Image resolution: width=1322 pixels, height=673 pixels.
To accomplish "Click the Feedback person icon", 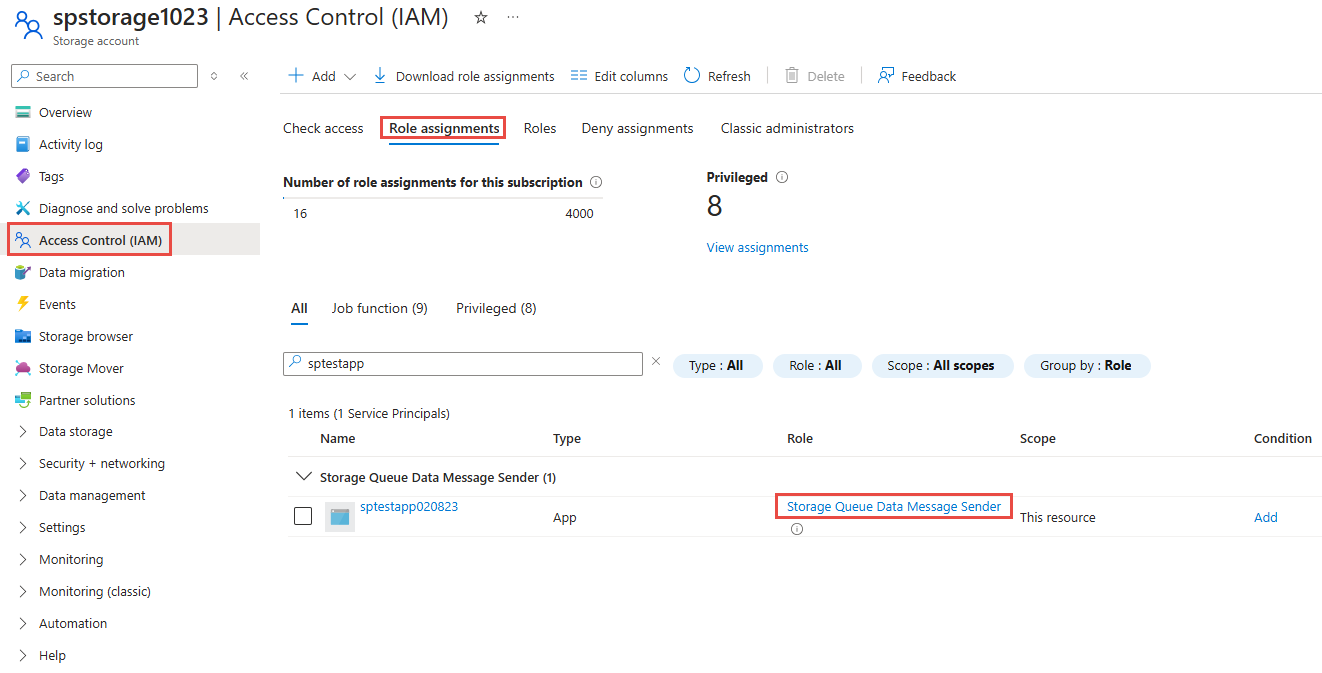I will pos(886,76).
